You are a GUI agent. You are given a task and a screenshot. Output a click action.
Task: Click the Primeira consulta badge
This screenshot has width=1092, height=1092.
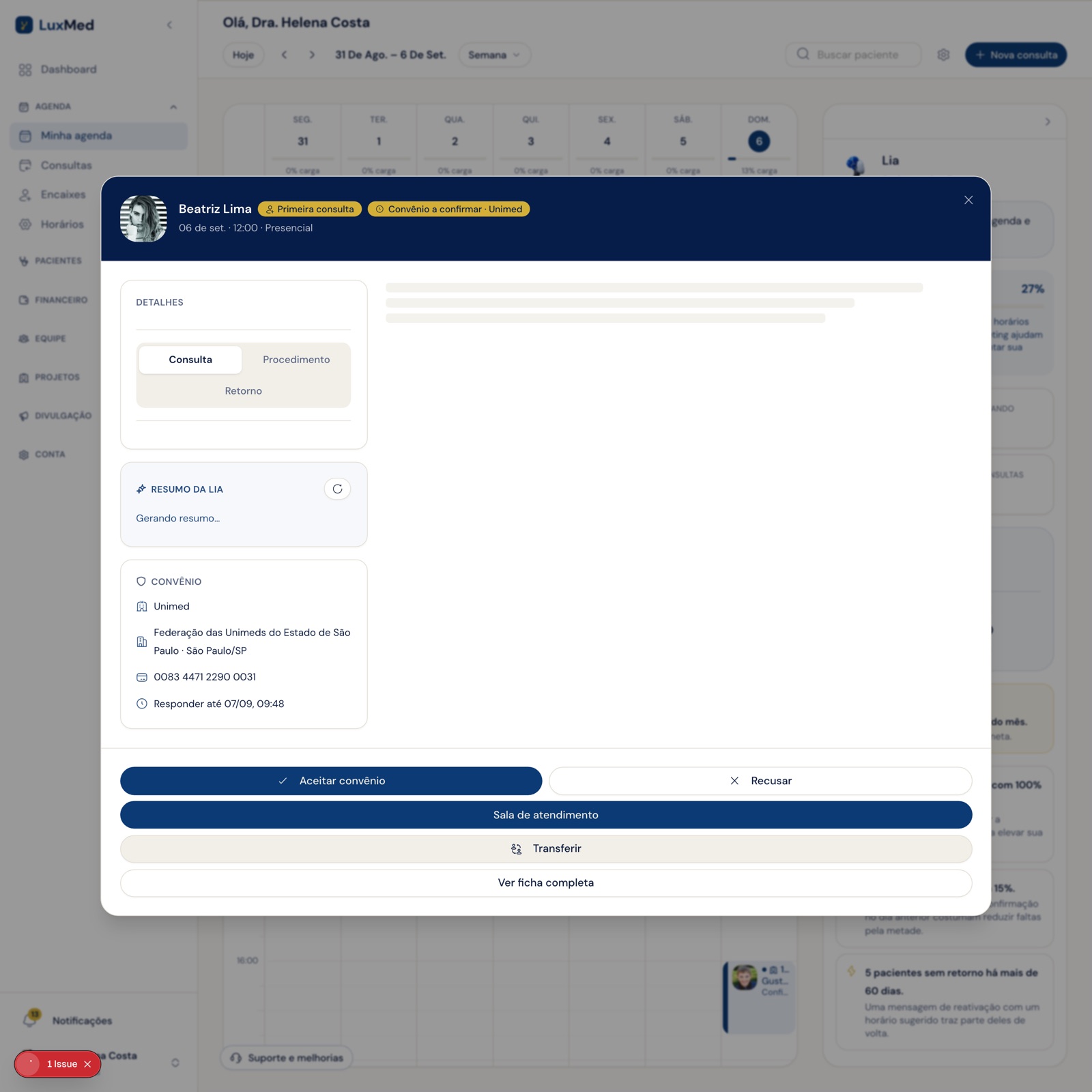(310, 209)
